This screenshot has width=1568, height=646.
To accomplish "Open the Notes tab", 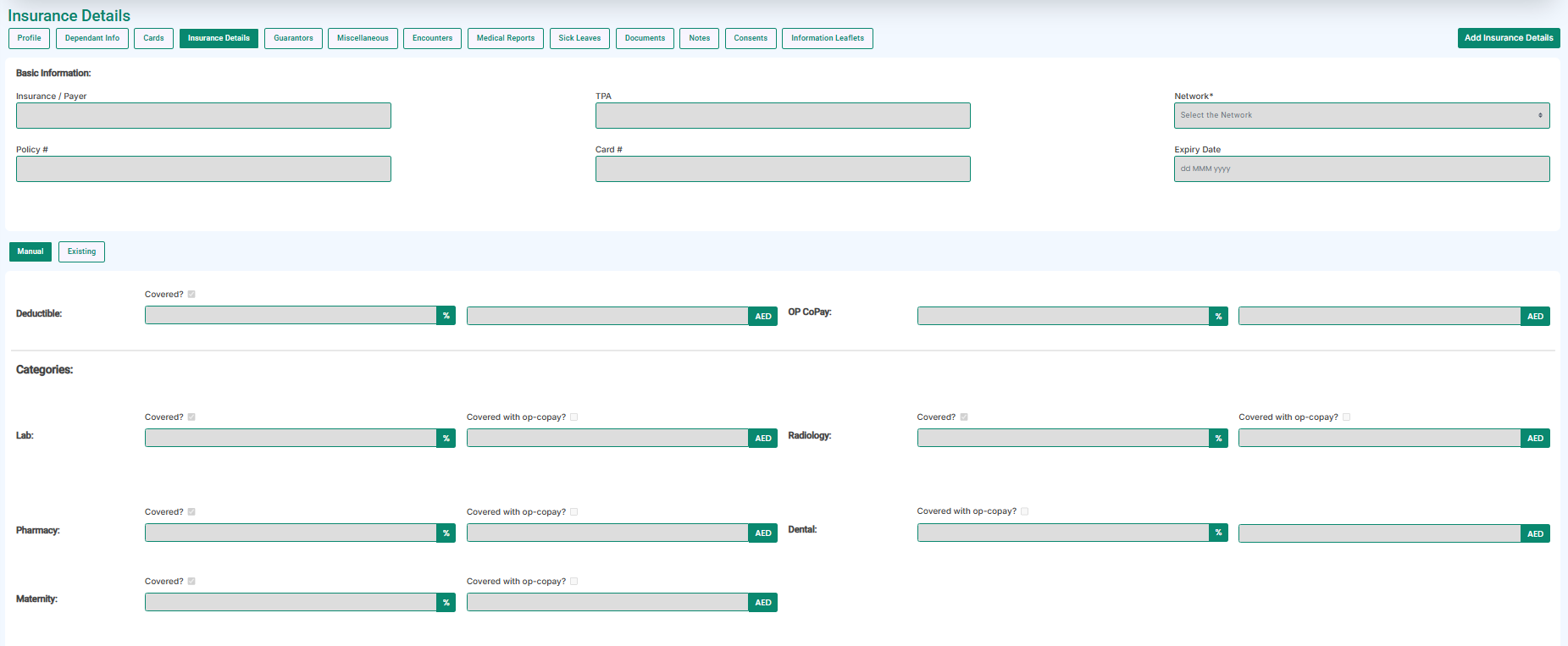I will [x=699, y=38].
